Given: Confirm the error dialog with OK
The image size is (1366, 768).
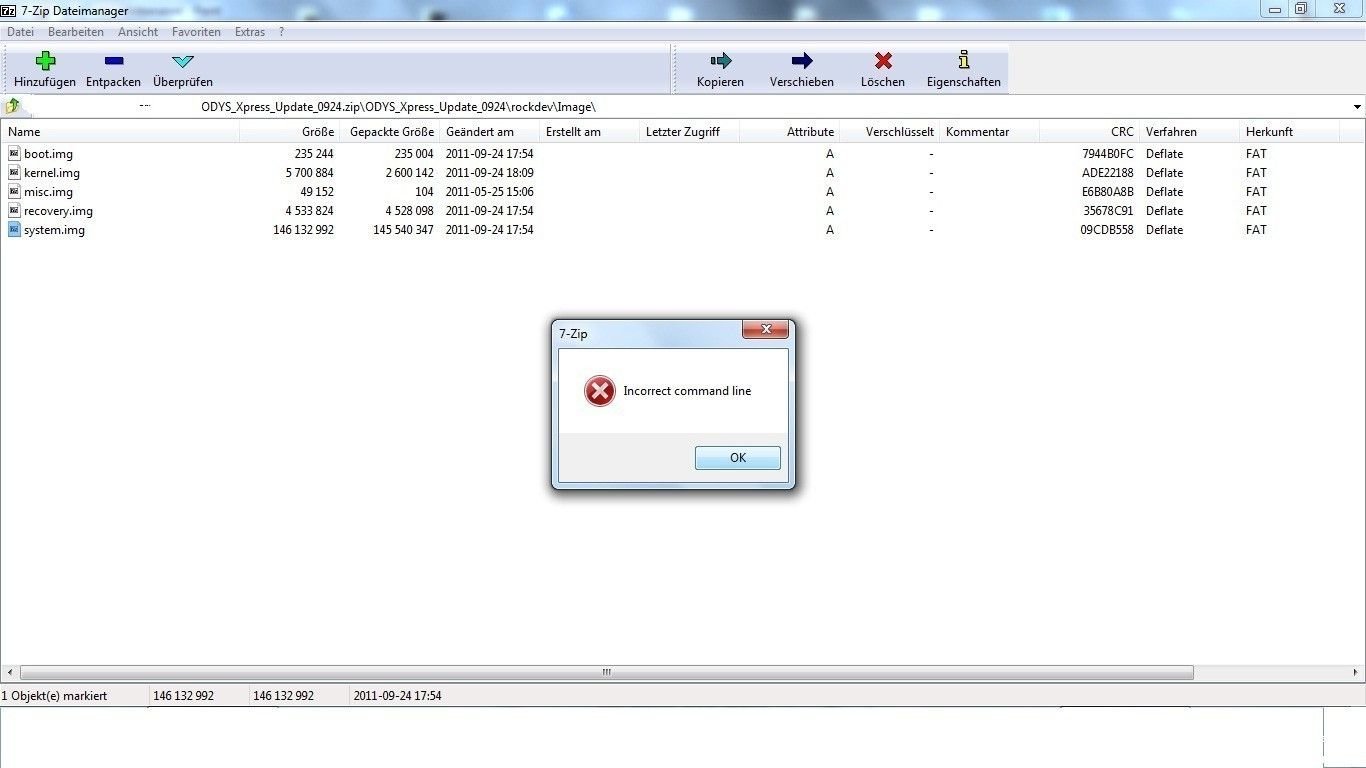Looking at the screenshot, I should click(x=738, y=457).
